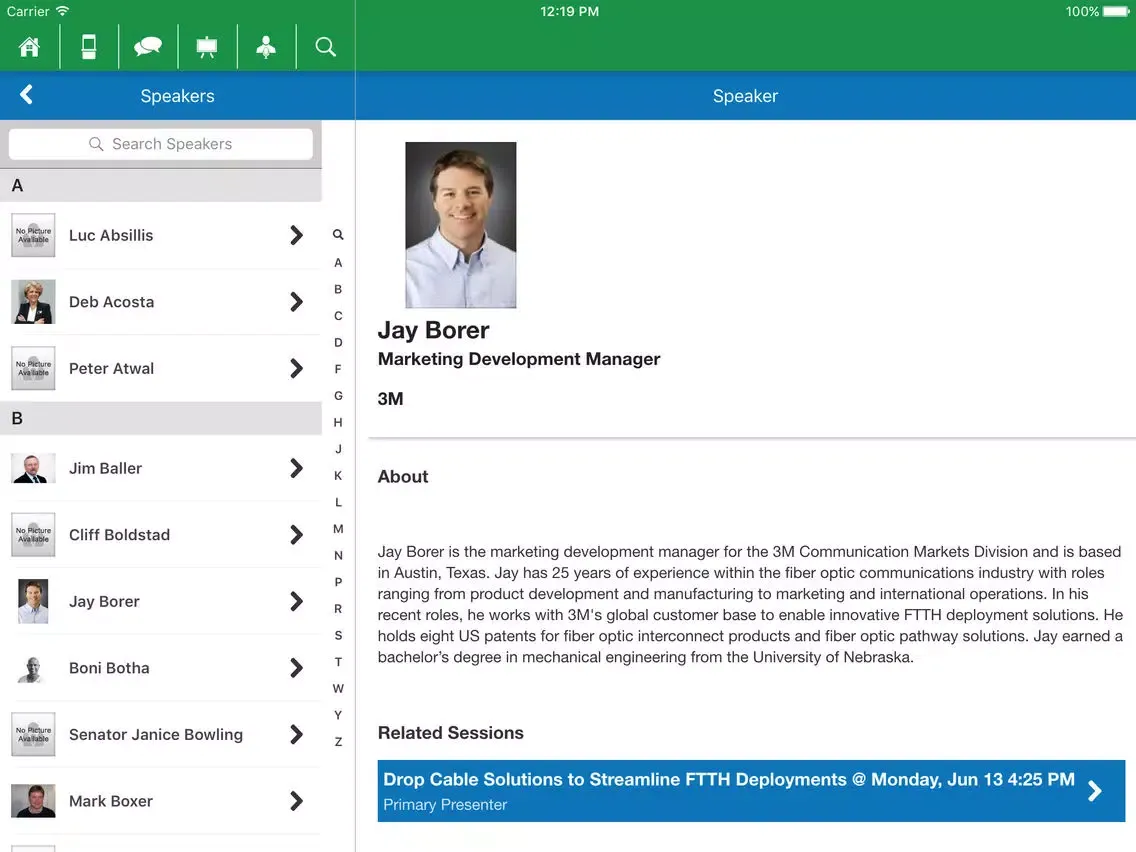The height and width of the screenshot is (852, 1136).
Task: Jump to index letter R
Action: coord(338,609)
